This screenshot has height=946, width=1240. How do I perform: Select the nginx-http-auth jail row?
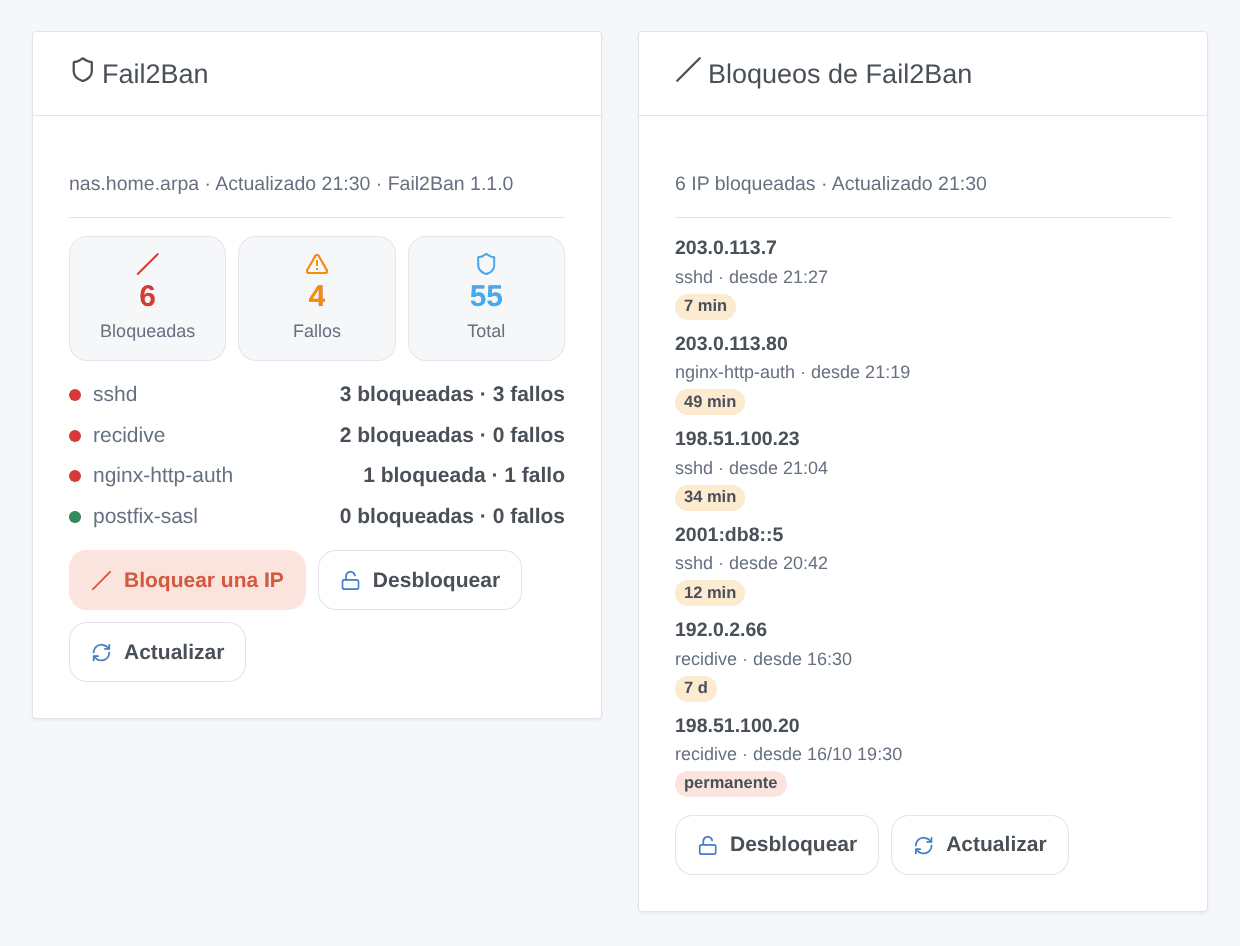(317, 475)
